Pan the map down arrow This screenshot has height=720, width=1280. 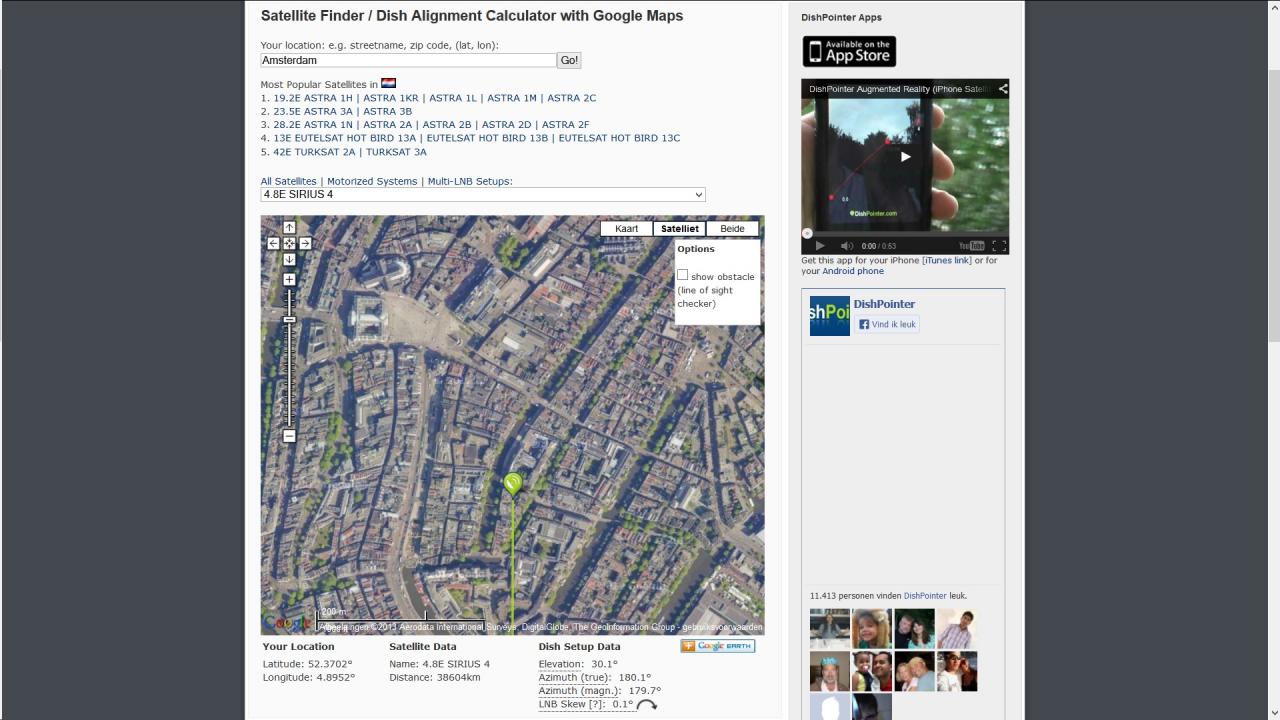point(289,259)
